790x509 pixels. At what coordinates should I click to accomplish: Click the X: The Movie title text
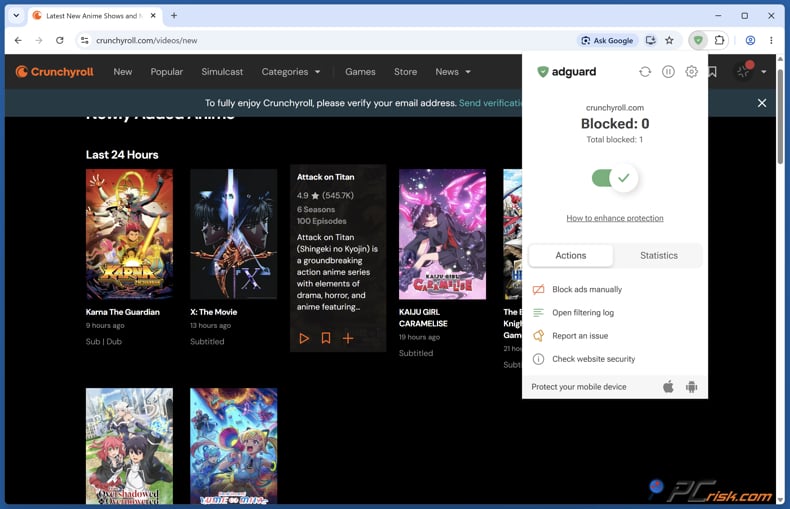(214, 312)
